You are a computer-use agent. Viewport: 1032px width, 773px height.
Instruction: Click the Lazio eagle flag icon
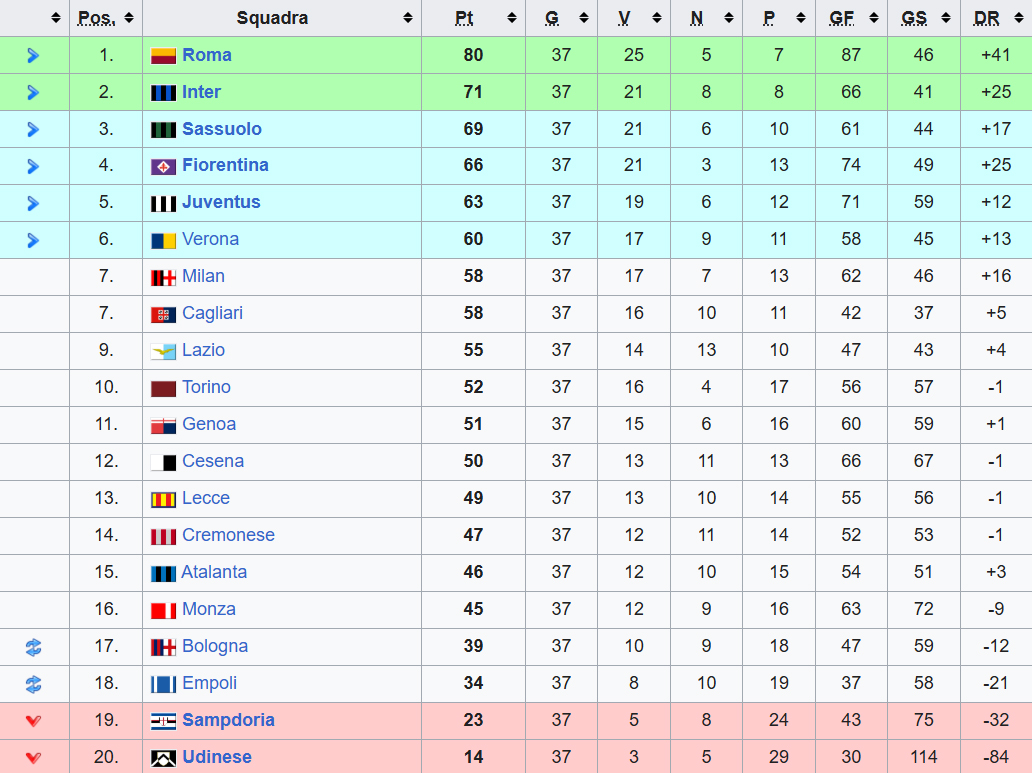coord(163,352)
